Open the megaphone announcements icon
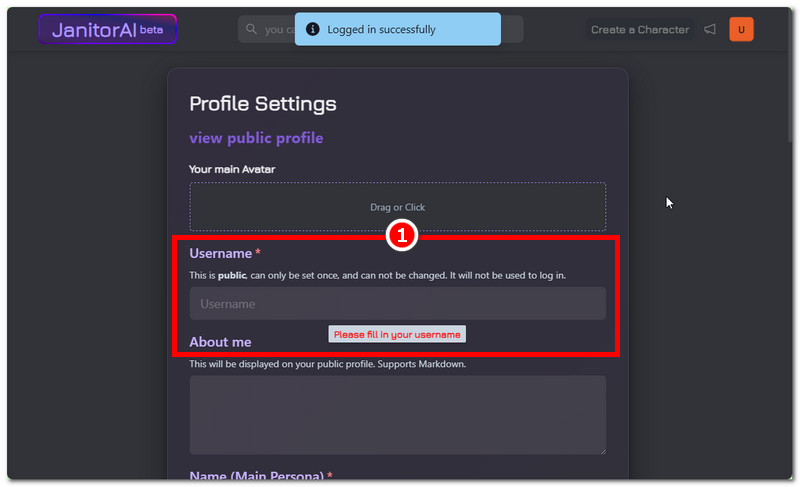The image size is (800, 487). point(710,30)
